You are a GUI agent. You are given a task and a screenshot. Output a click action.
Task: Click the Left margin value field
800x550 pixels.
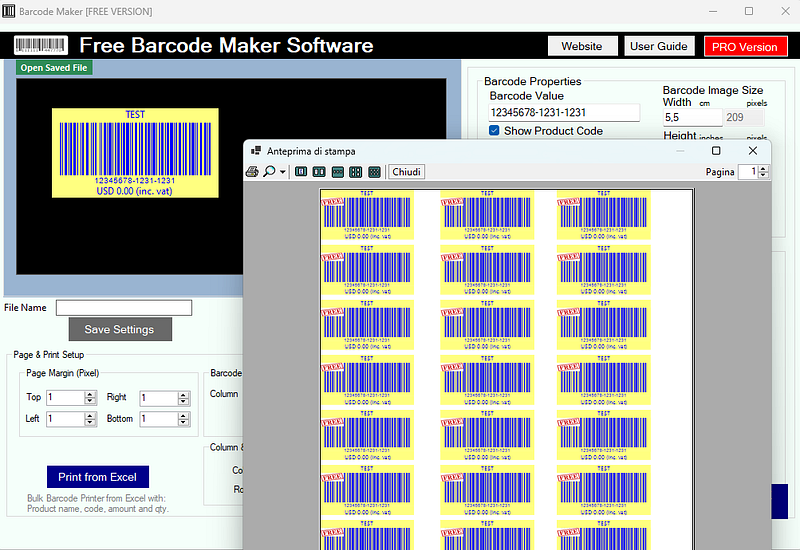click(65, 419)
